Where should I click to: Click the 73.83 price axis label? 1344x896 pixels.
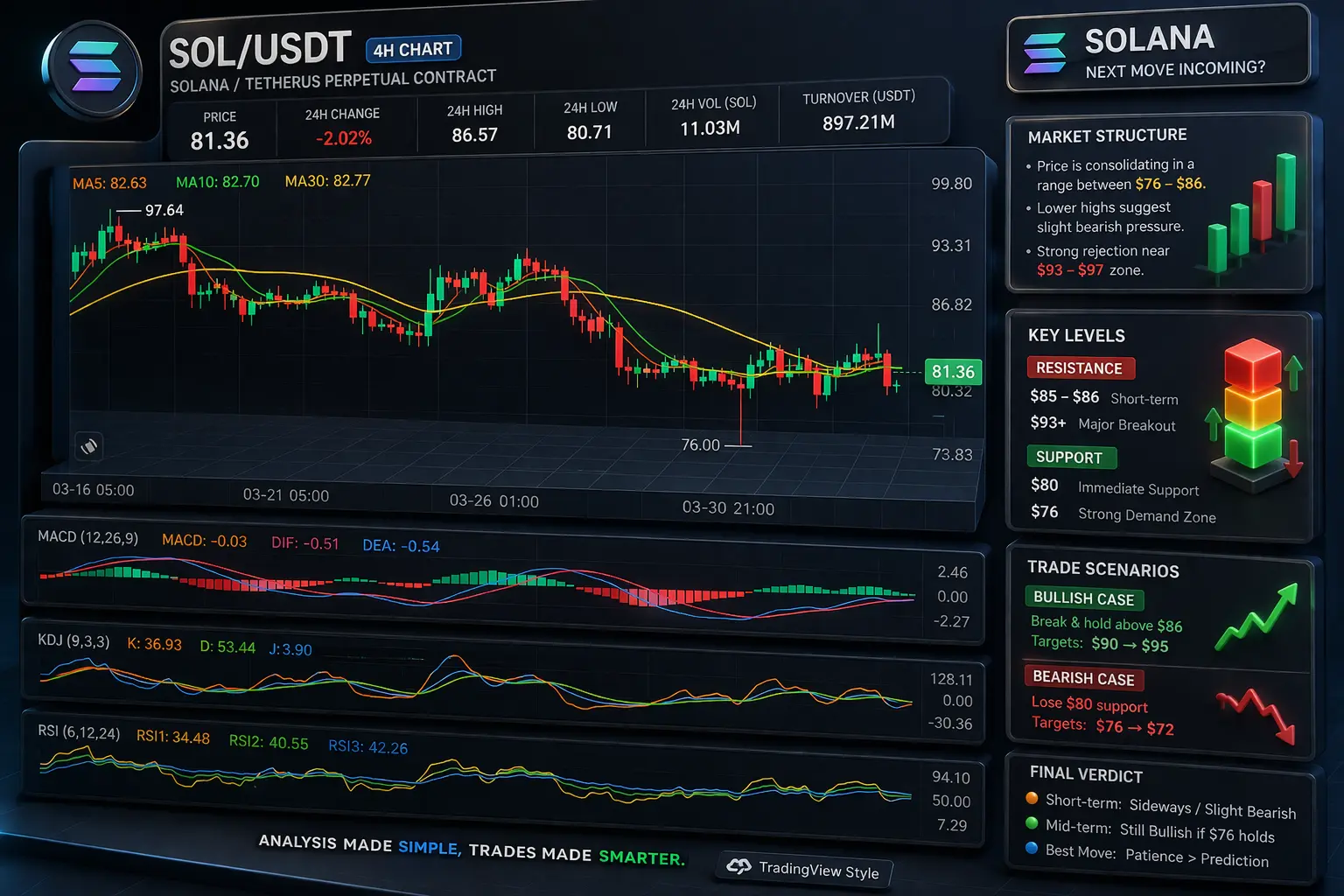[x=952, y=454]
